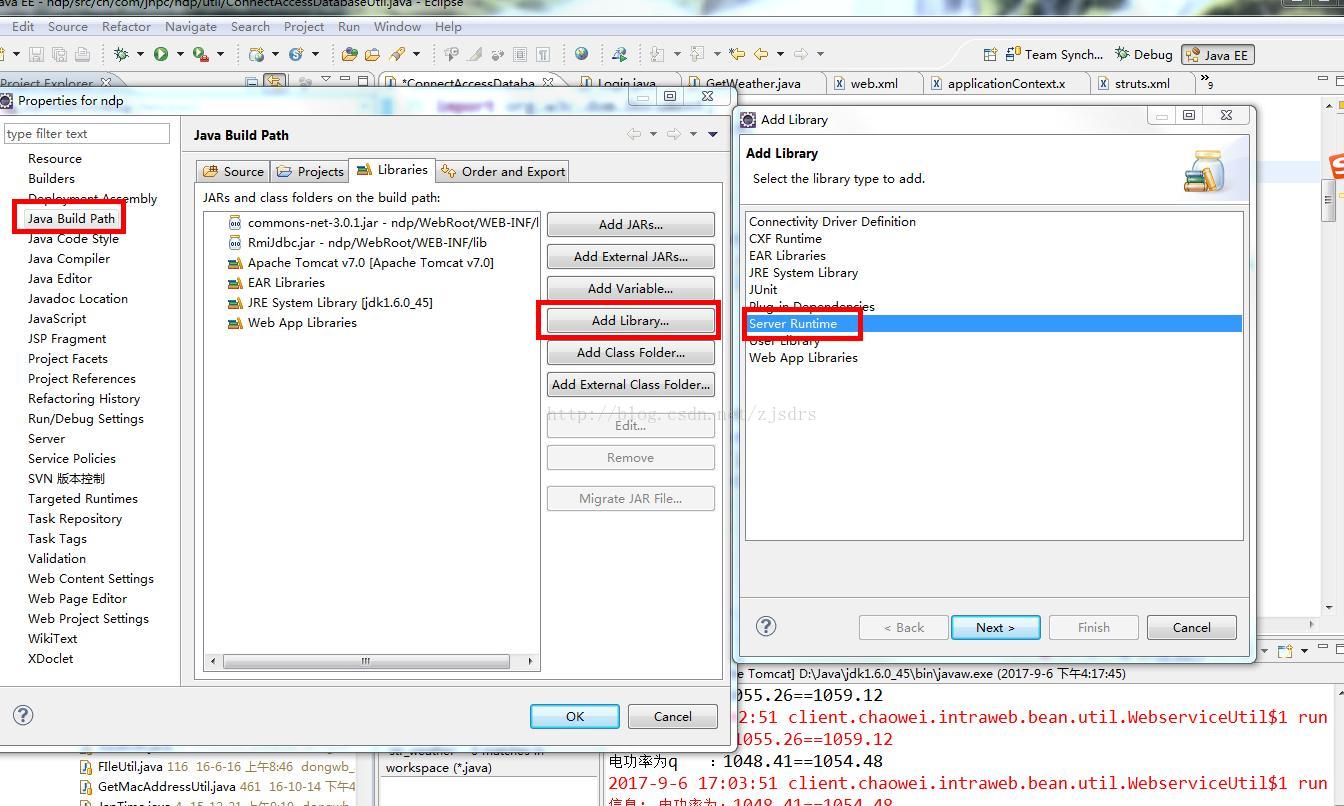Click the Back navigation arrow in the main toolbar
The height and width of the screenshot is (806, 1344).
(762, 54)
